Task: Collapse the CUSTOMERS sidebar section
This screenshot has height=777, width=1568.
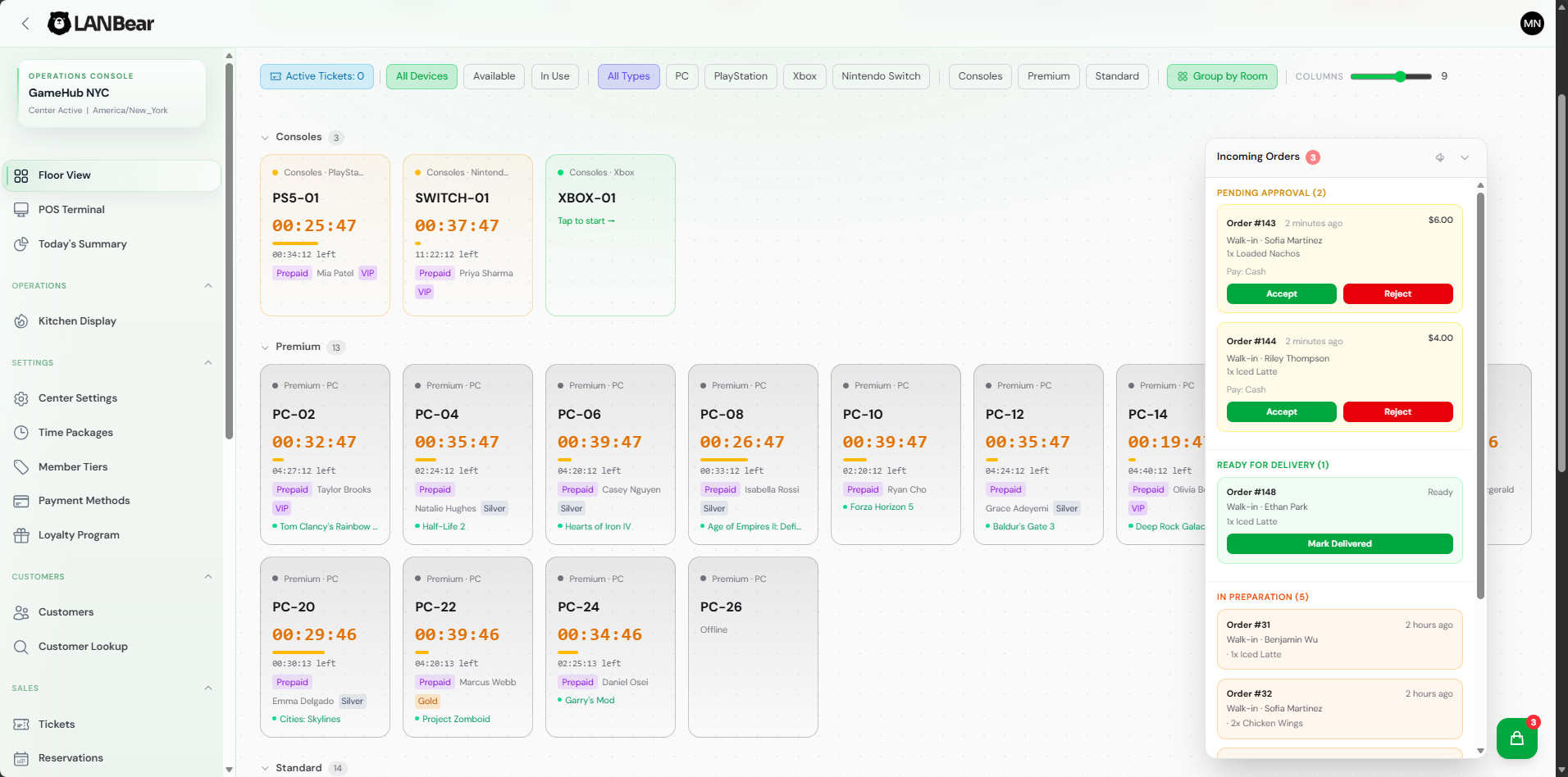Action: [208, 577]
